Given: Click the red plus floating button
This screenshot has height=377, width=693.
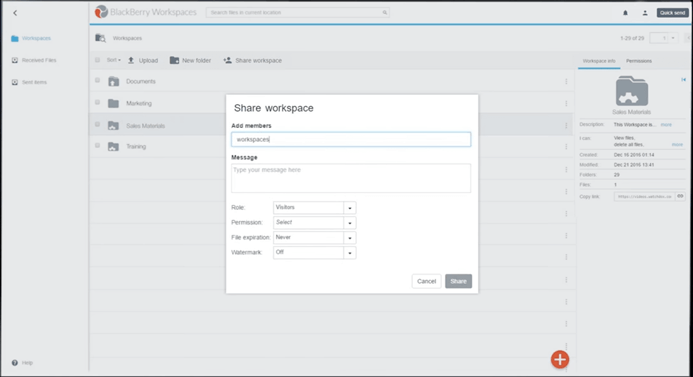Looking at the screenshot, I should [x=560, y=359].
